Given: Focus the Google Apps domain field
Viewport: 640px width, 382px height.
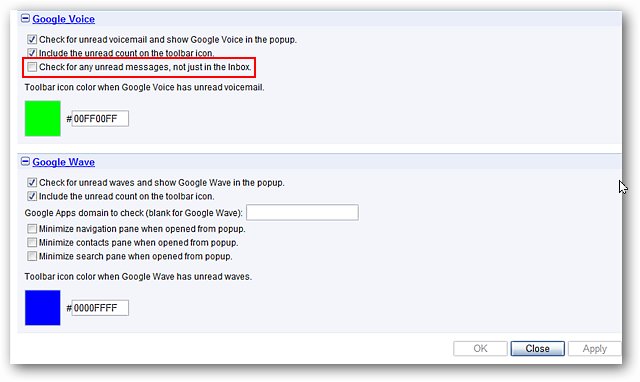Looking at the screenshot, I should (302, 213).
